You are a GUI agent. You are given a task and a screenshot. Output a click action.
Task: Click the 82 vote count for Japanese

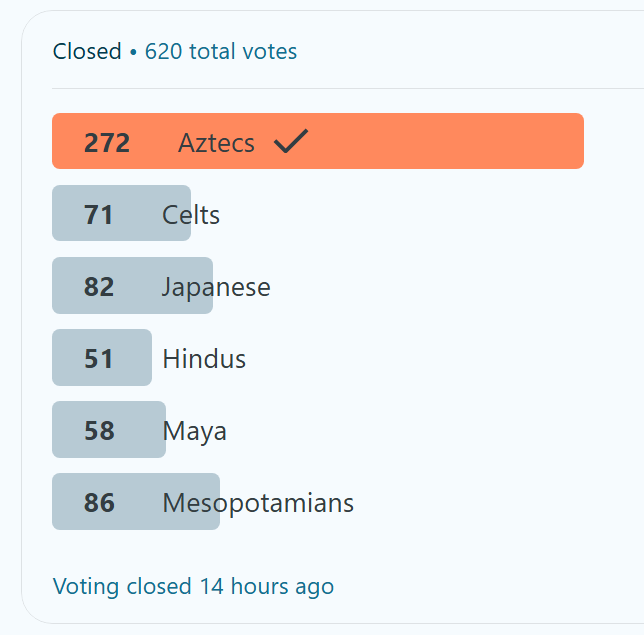[99, 287]
